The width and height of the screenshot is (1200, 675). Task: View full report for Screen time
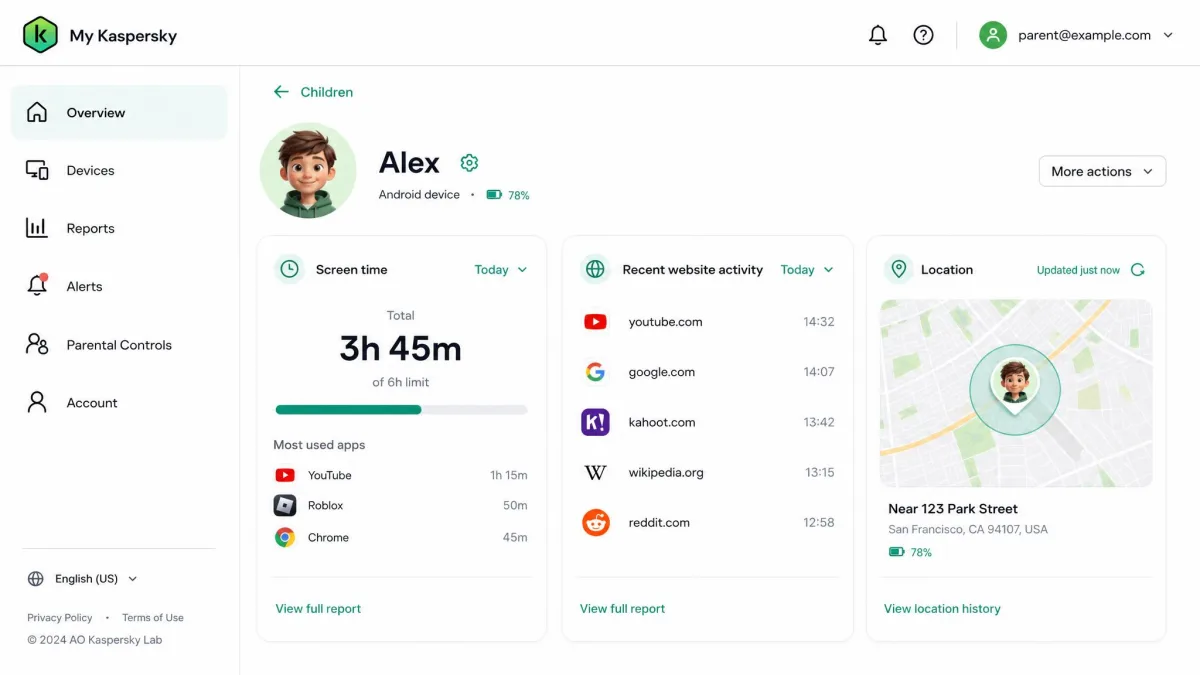[x=318, y=609]
